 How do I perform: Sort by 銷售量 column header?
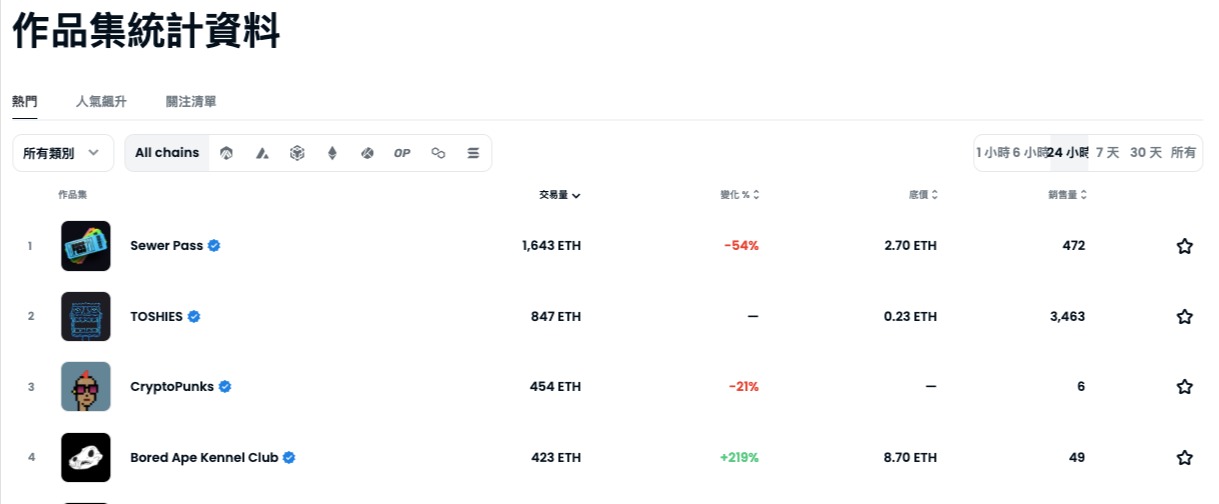[1067, 195]
